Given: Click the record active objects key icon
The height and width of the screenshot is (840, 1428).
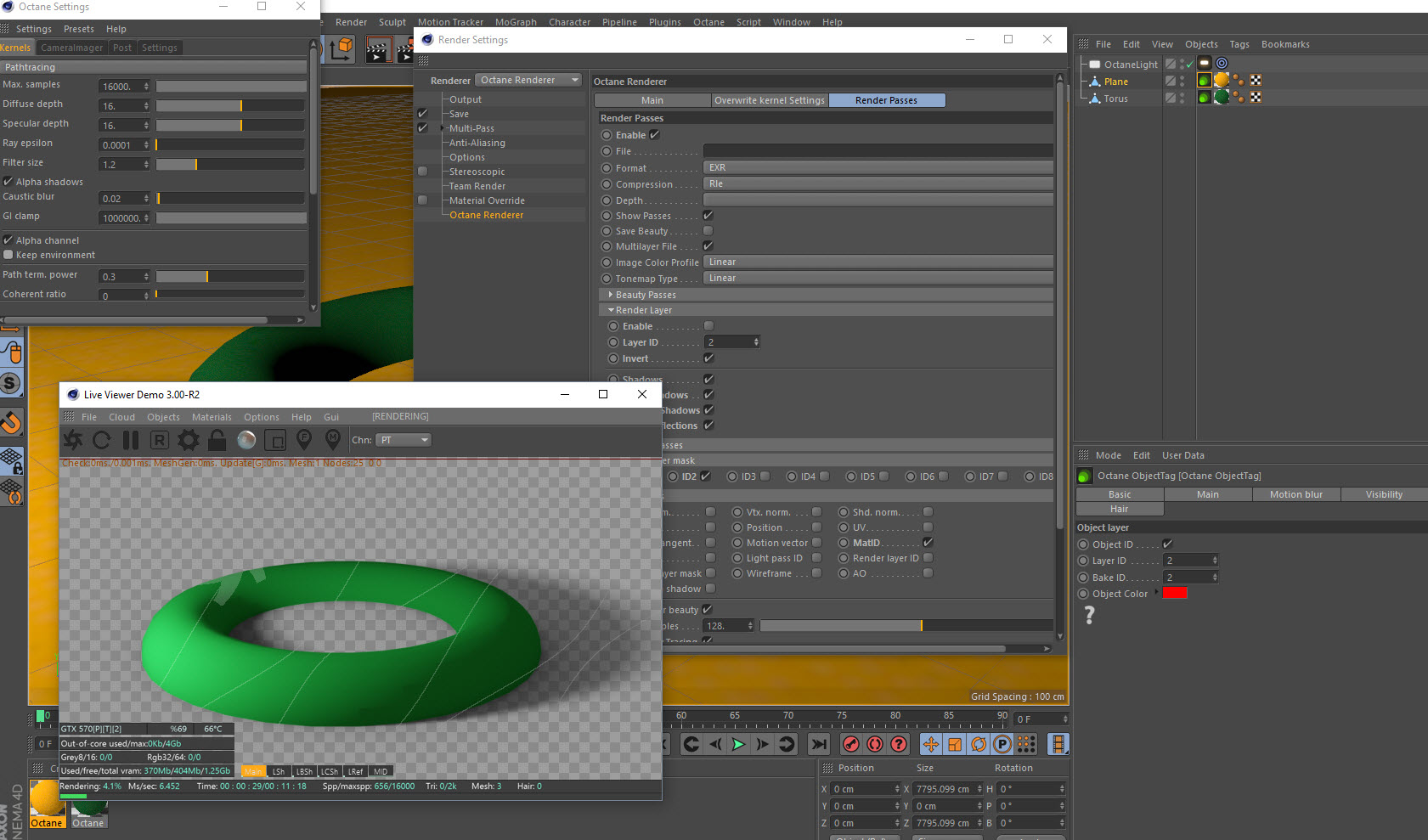Looking at the screenshot, I should click(851, 745).
